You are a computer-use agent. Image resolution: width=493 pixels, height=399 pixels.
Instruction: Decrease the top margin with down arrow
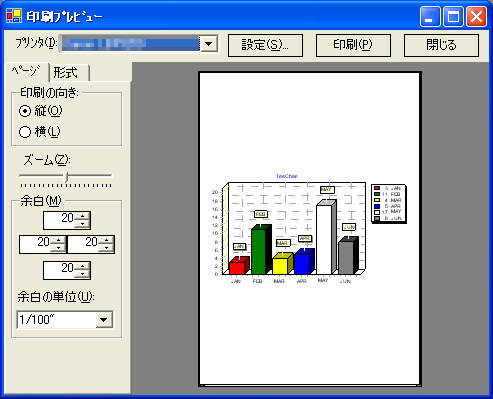pyautogui.click(x=82, y=224)
